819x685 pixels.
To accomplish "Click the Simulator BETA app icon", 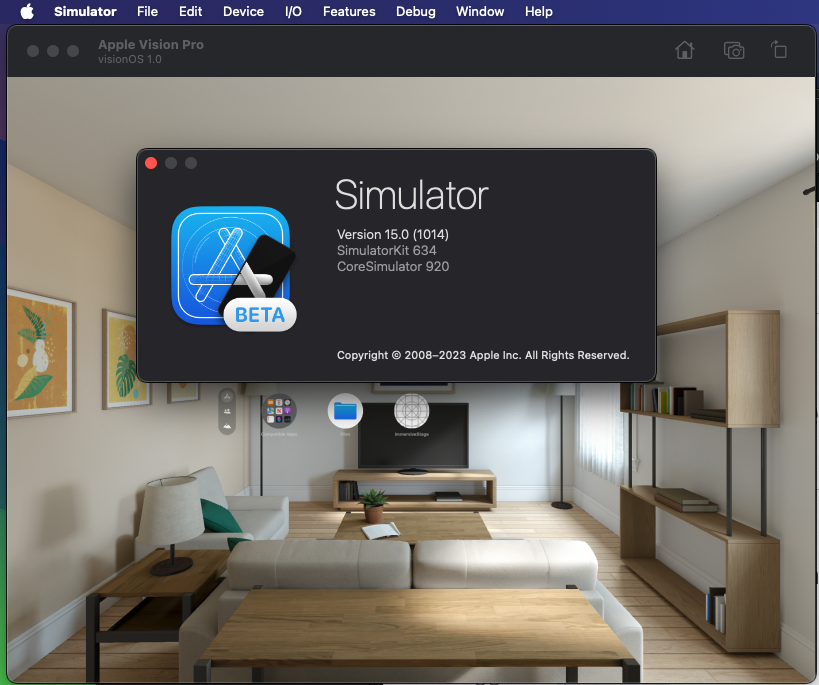I will tap(233, 268).
